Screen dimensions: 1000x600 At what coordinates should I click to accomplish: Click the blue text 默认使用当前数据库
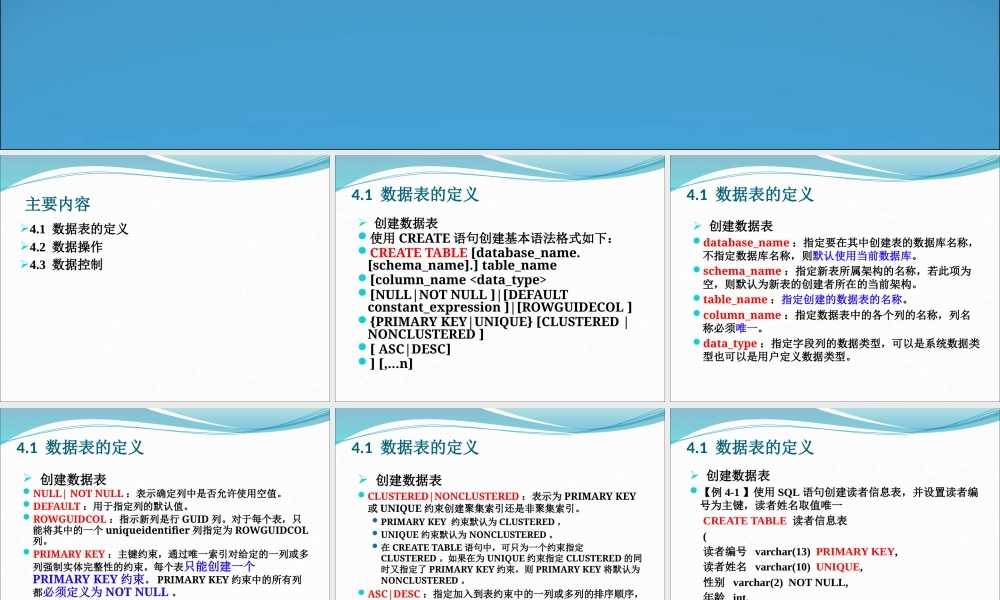tap(862, 256)
